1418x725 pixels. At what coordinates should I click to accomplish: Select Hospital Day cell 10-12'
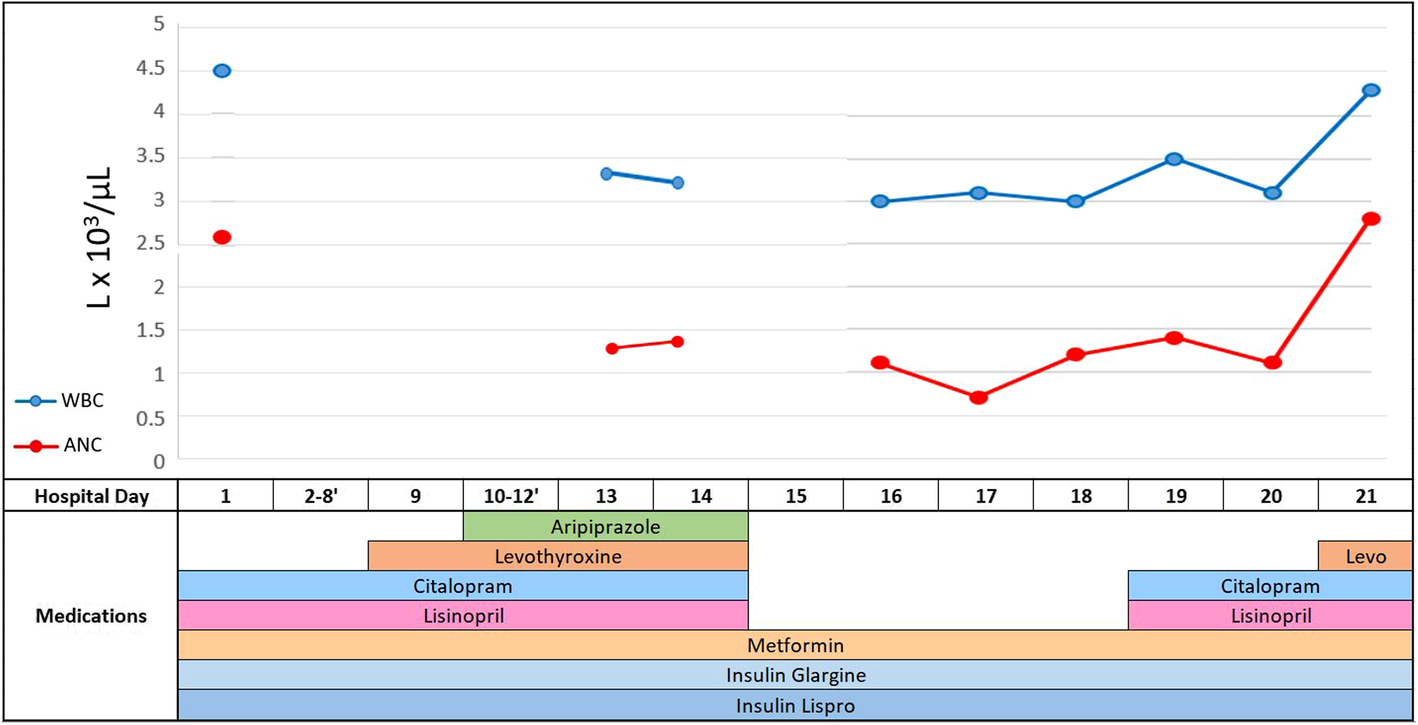coord(510,496)
